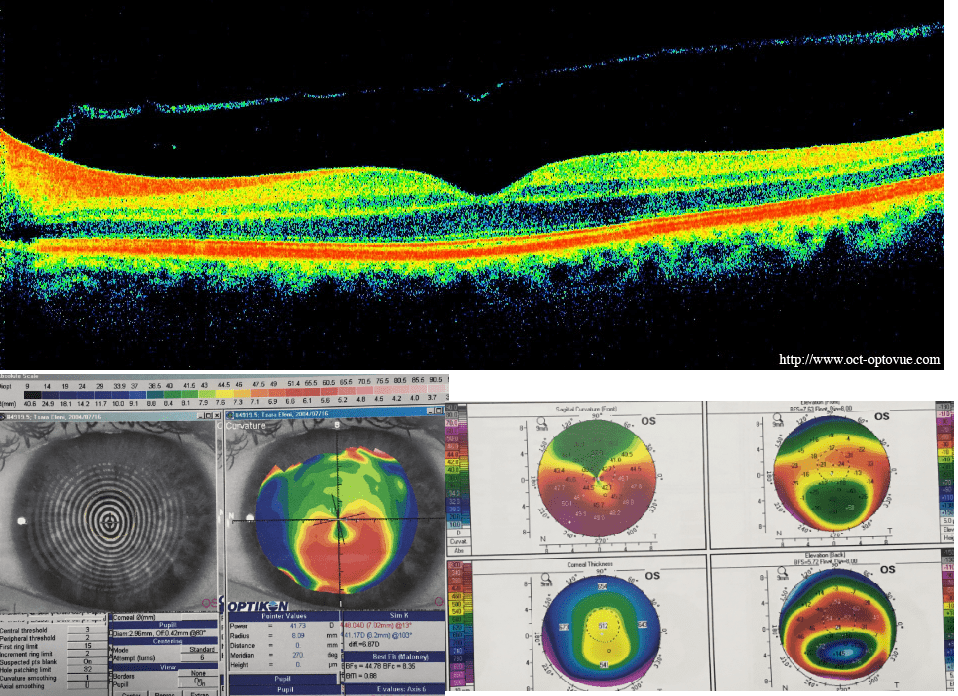Click the red Sim K 48.04D reading
958x696 pixels.
click(376, 625)
